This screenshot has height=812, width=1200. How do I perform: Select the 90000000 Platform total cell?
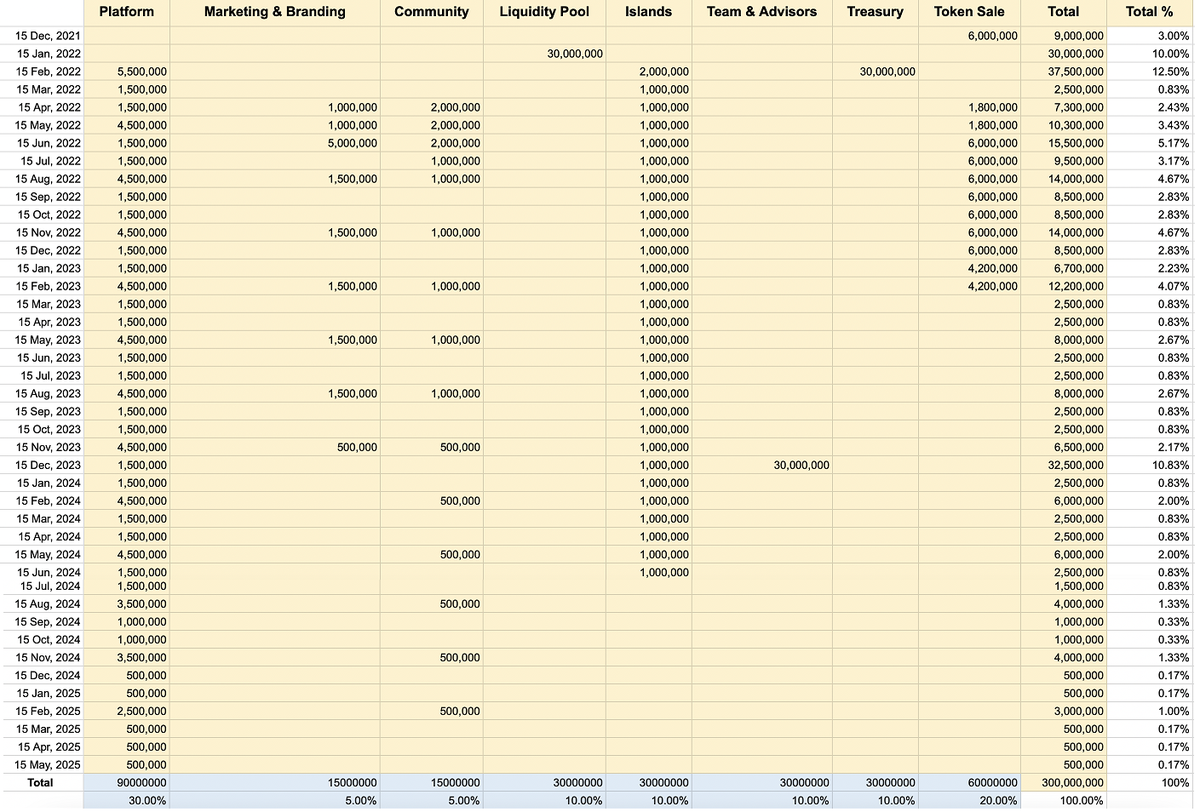139,783
